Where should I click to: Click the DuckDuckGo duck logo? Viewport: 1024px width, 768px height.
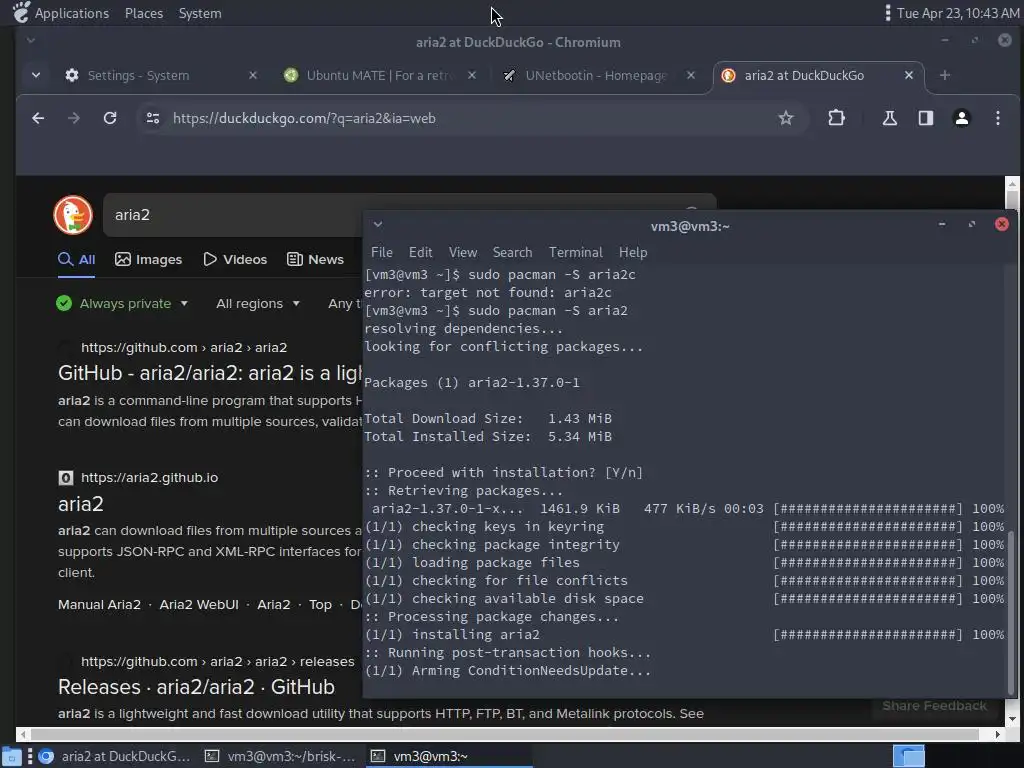(72, 215)
